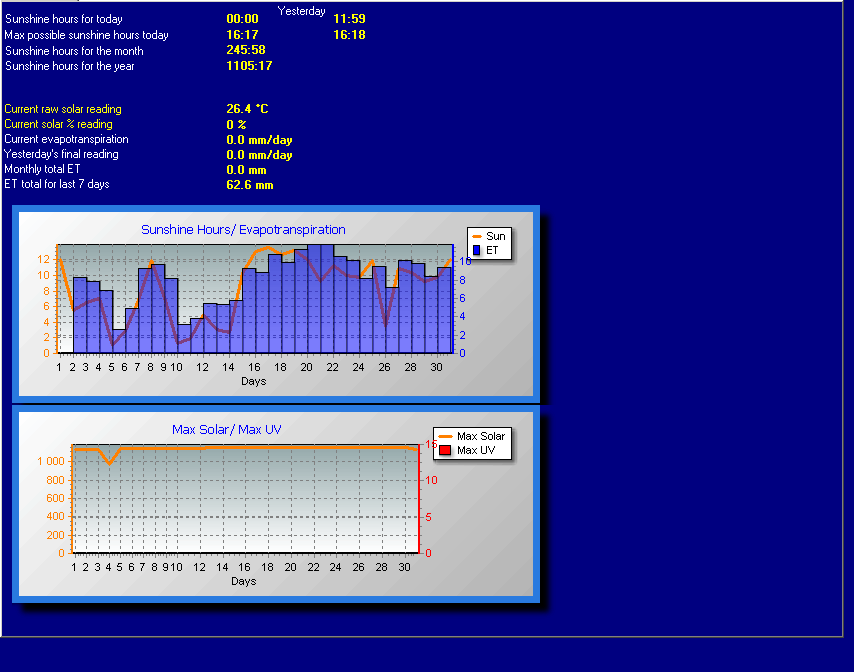The width and height of the screenshot is (854, 672).
Task: Select yearly sunshine value 1105:17
Action: point(249,66)
